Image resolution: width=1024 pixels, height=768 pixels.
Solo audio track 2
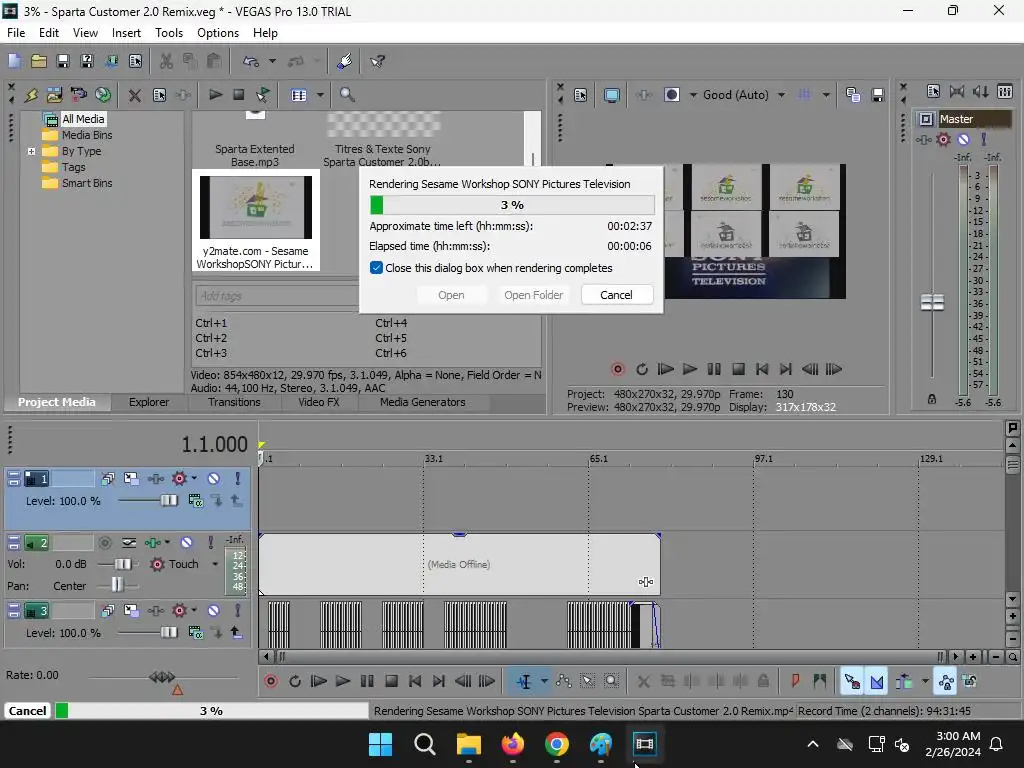(210, 543)
